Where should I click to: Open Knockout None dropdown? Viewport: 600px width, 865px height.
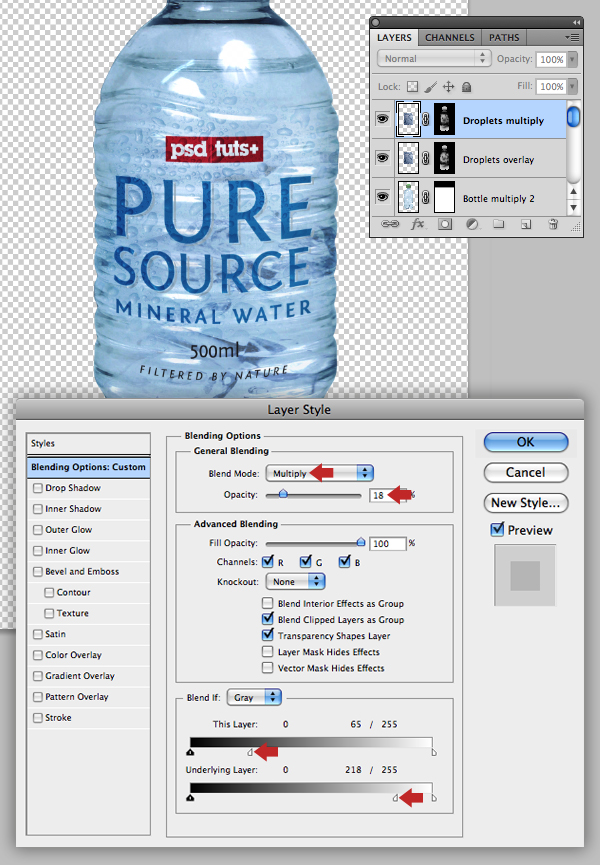(x=296, y=582)
